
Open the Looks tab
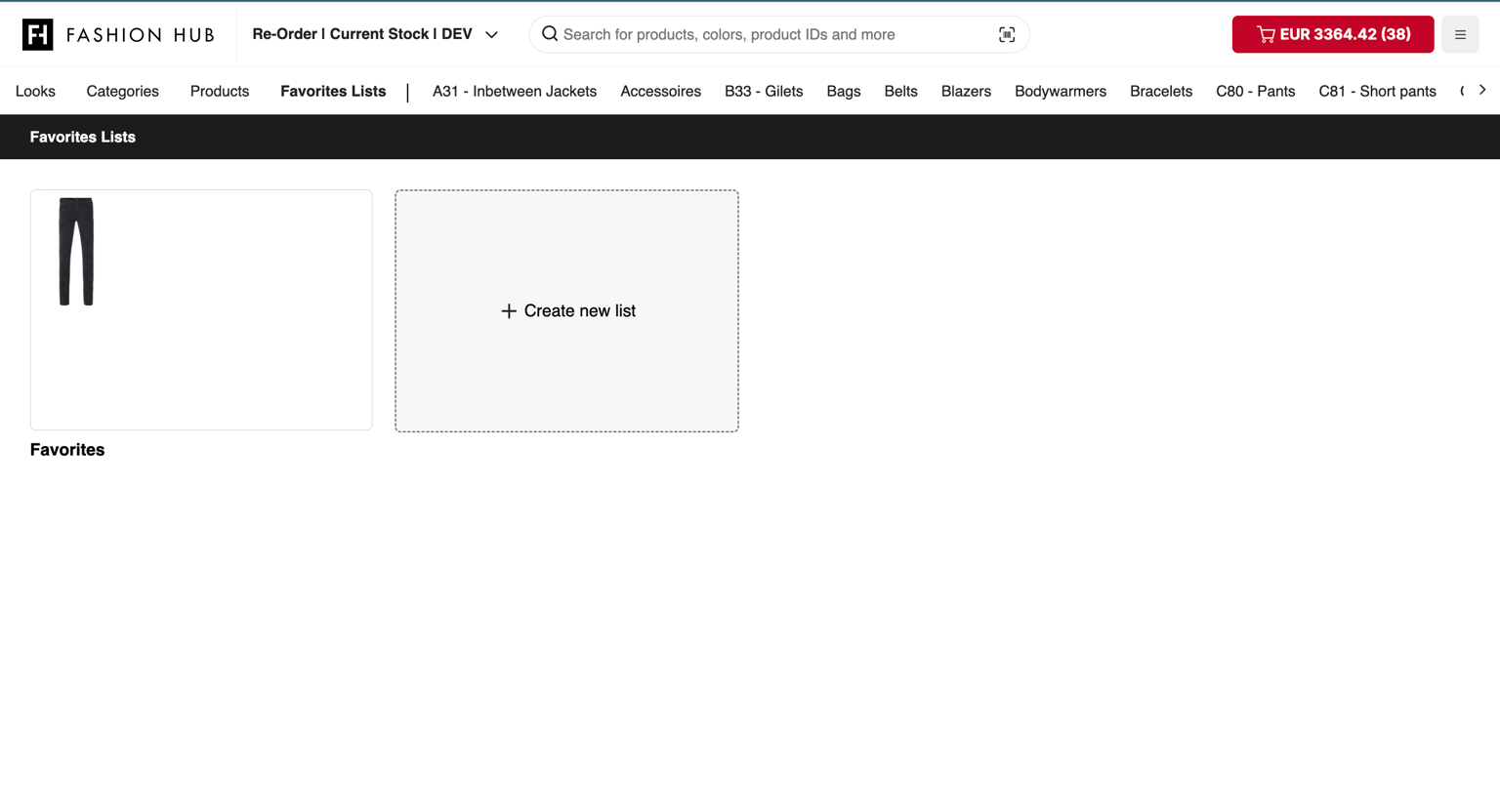pyautogui.click(x=35, y=91)
